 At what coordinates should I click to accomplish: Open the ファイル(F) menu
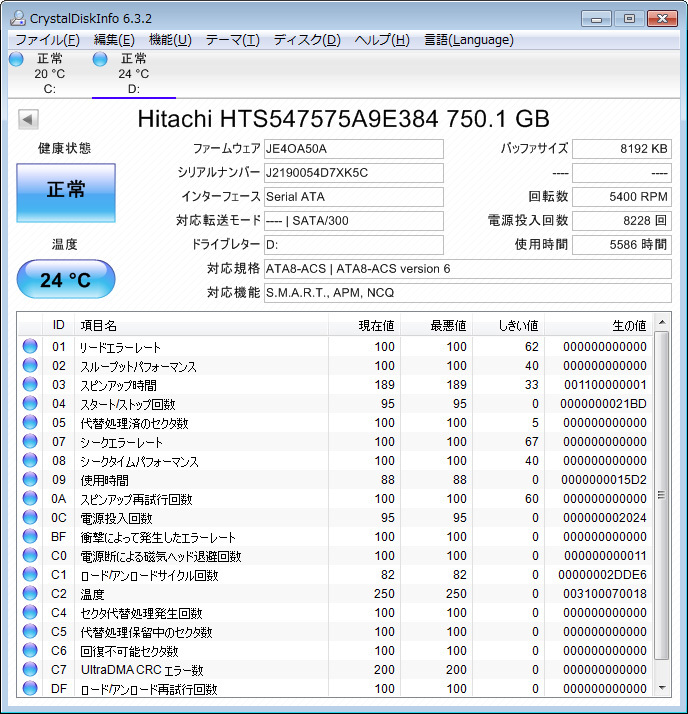[x=47, y=40]
